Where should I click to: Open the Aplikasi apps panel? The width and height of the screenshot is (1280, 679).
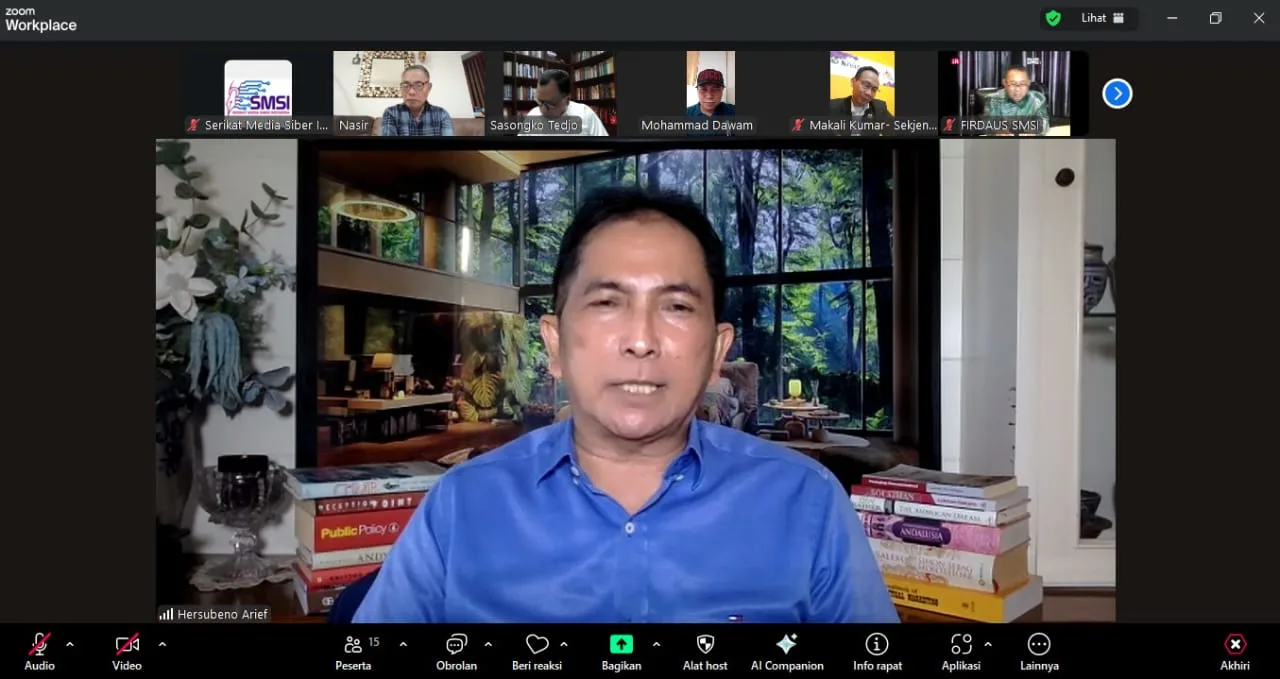[x=961, y=651]
